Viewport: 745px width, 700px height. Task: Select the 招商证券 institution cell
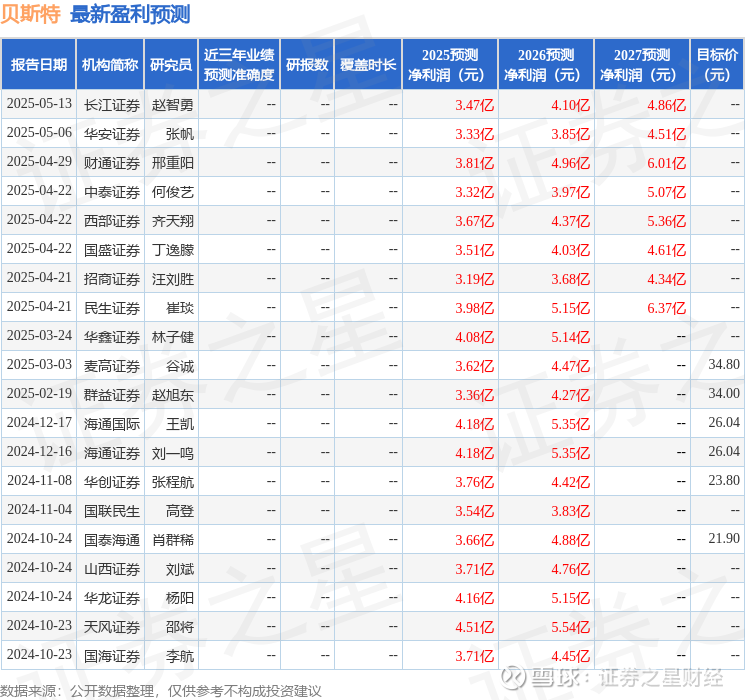[x=112, y=279]
